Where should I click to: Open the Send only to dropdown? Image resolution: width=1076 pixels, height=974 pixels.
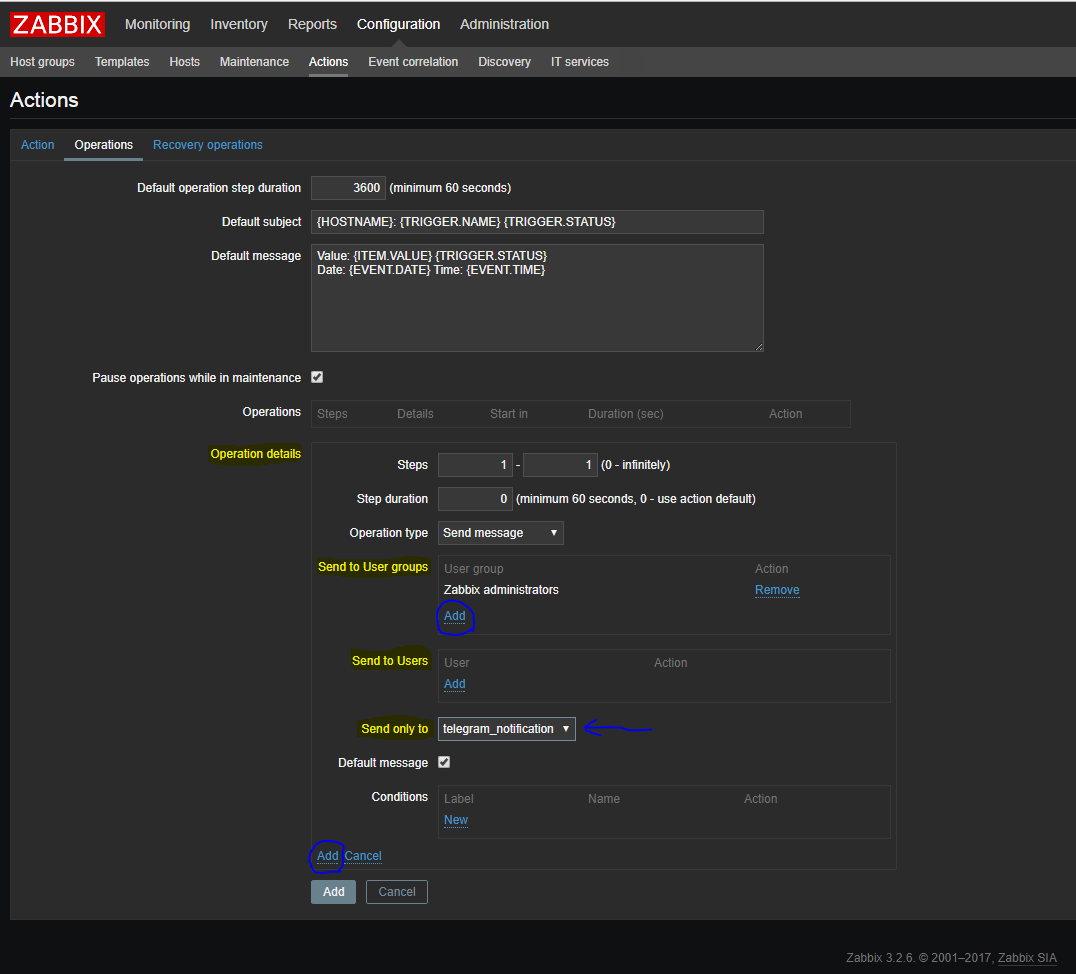(x=506, y=729)
